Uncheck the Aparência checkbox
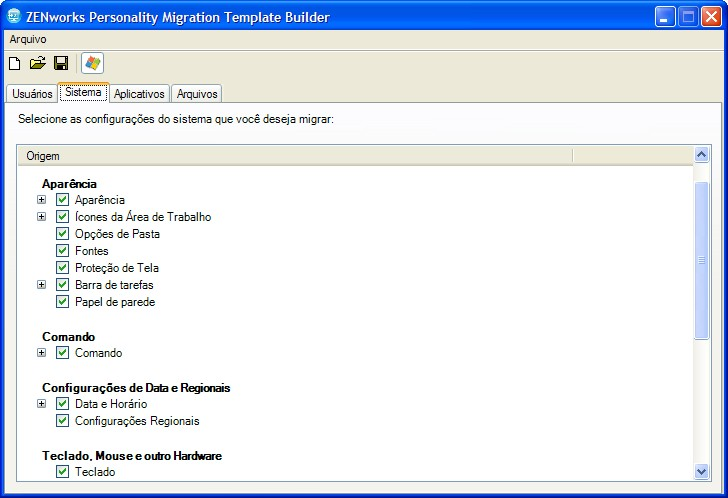The height and width of the screenshot is (498, 728). coord(62,200)
